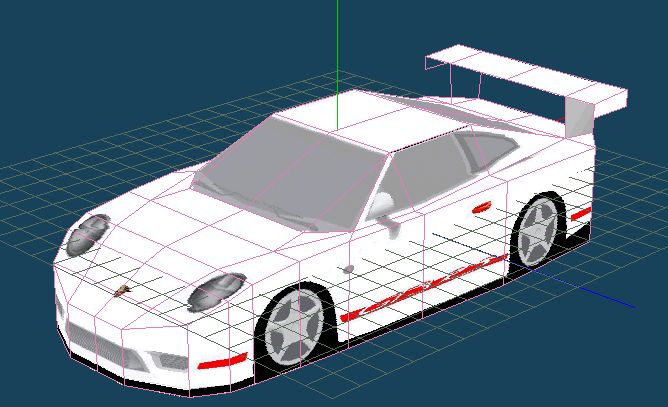
Task: Click the car's front windshield
Action: [x=290, y=173]
